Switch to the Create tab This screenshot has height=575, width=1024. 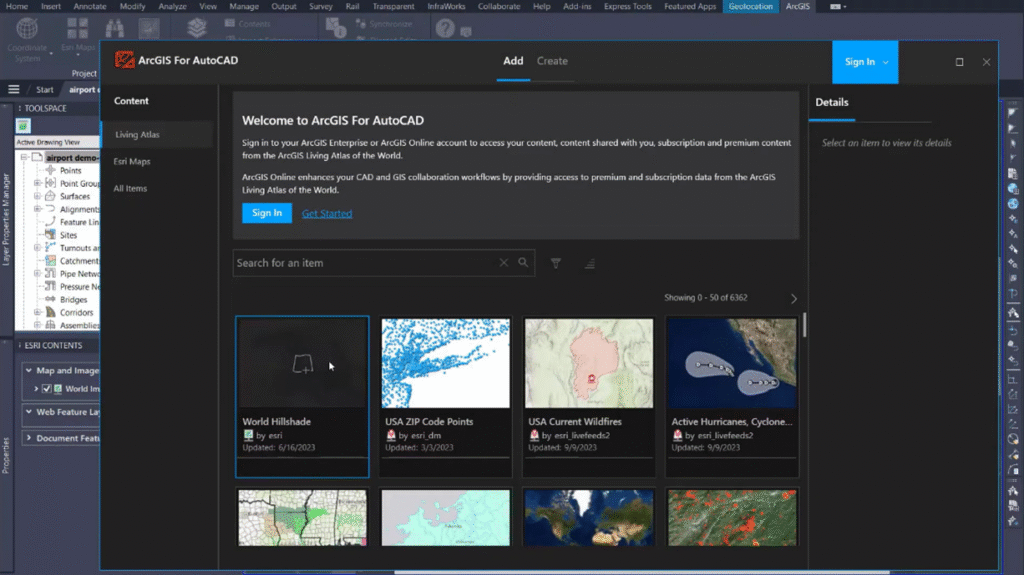tap(552, 61)
